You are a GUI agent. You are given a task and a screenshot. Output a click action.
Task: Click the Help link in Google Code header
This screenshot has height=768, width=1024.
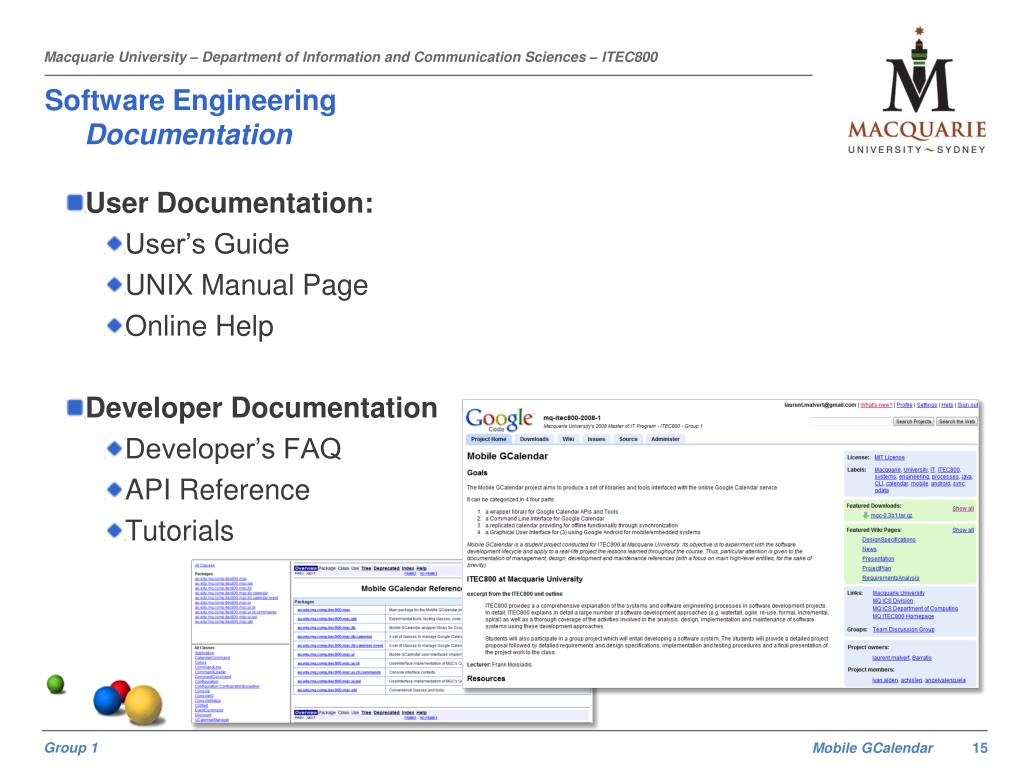pyautogui.click(x=947, y=405)
